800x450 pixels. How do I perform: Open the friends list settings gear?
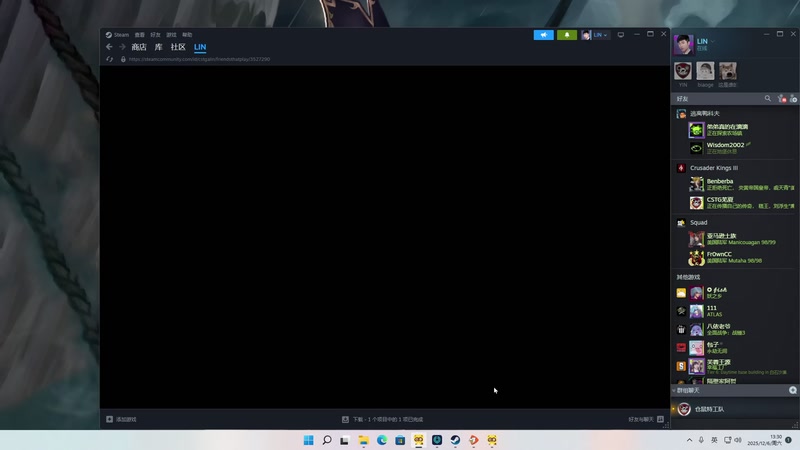click(x=793, y=98)
